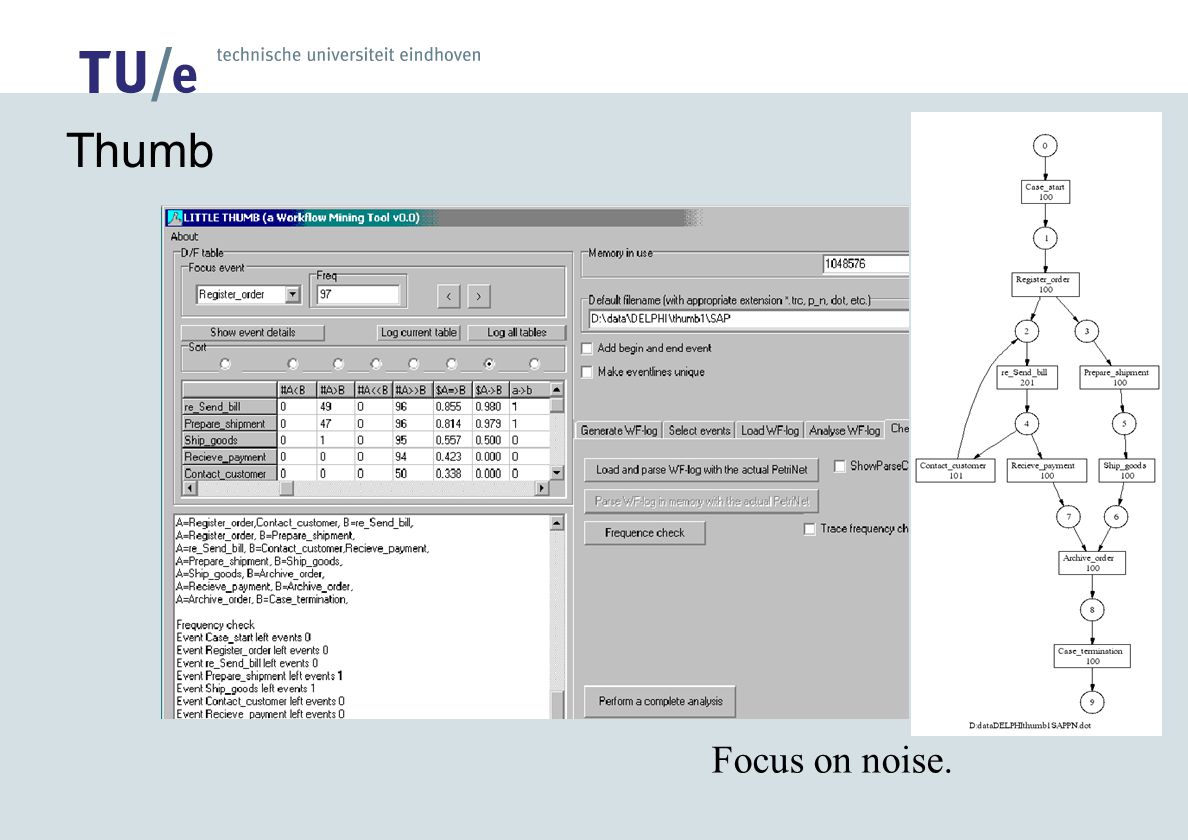This screenshot has height=840, width=1188.
Task: Click the $A=>B column header
Action: pos(452,390)
